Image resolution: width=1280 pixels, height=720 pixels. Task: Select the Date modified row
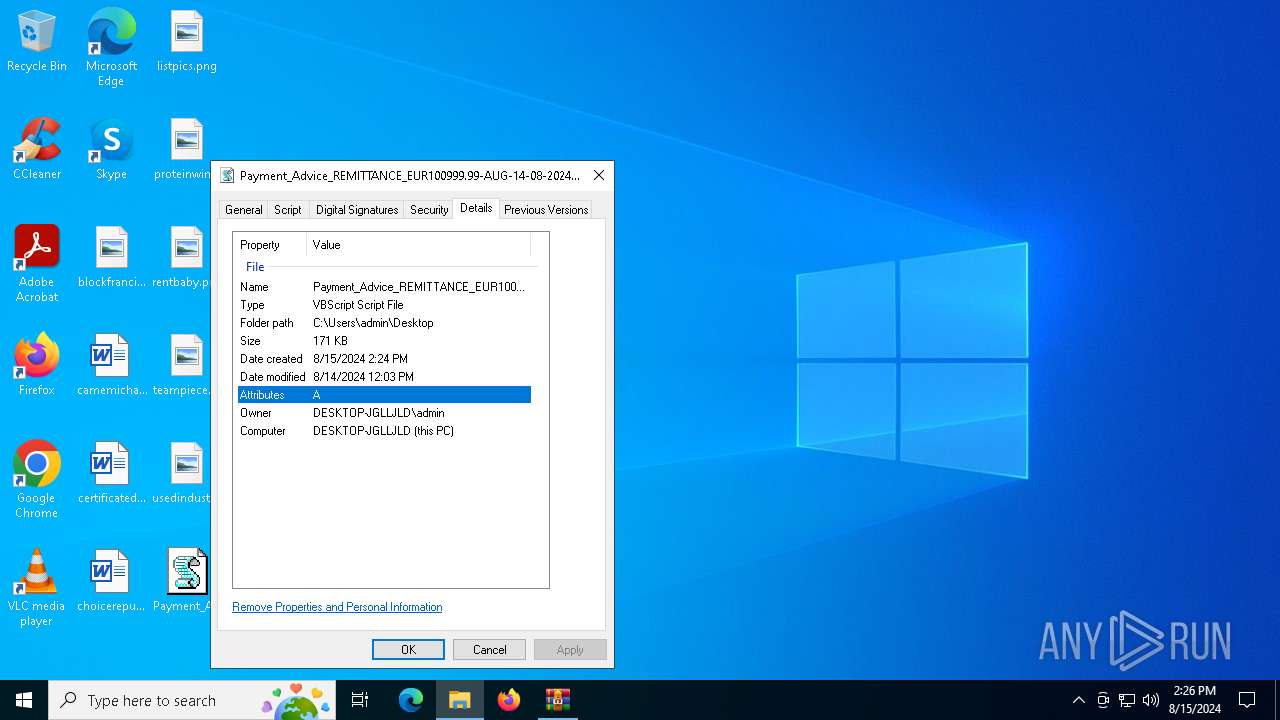tap(384, 377)
